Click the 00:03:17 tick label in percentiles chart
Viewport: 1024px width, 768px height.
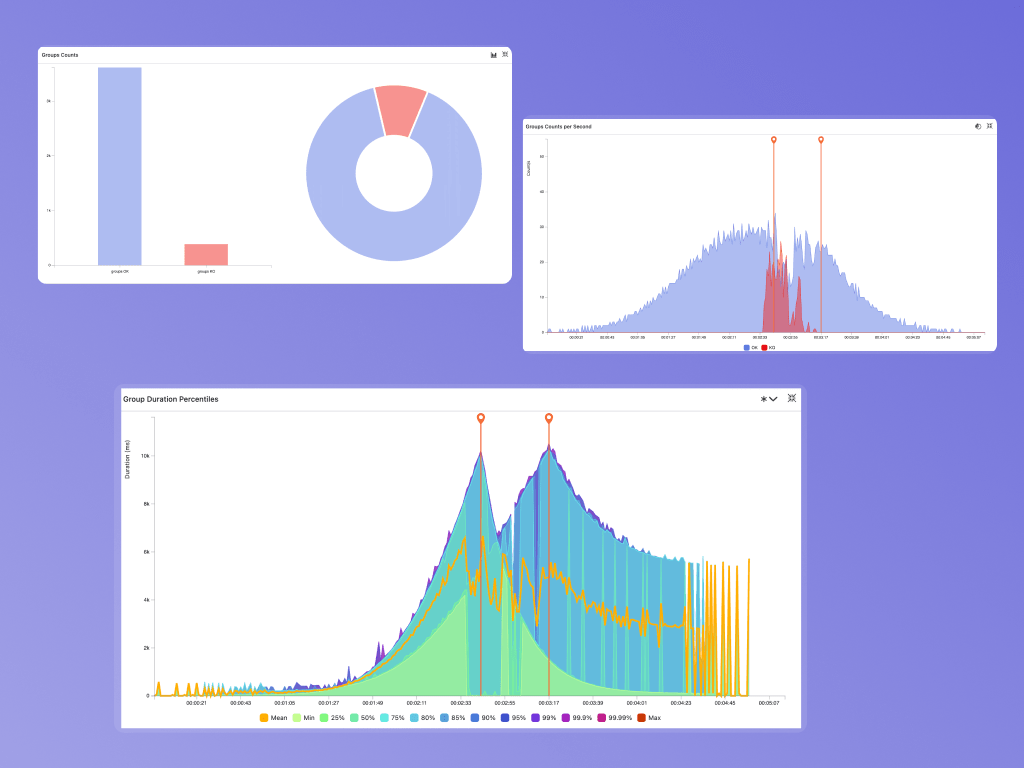[x=549, y=703]
